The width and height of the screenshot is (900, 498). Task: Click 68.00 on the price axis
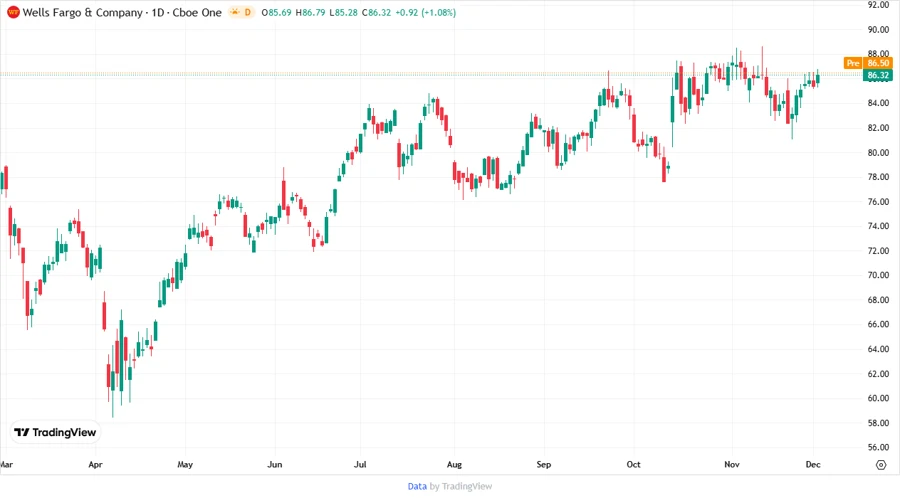[x=878, y=300]
